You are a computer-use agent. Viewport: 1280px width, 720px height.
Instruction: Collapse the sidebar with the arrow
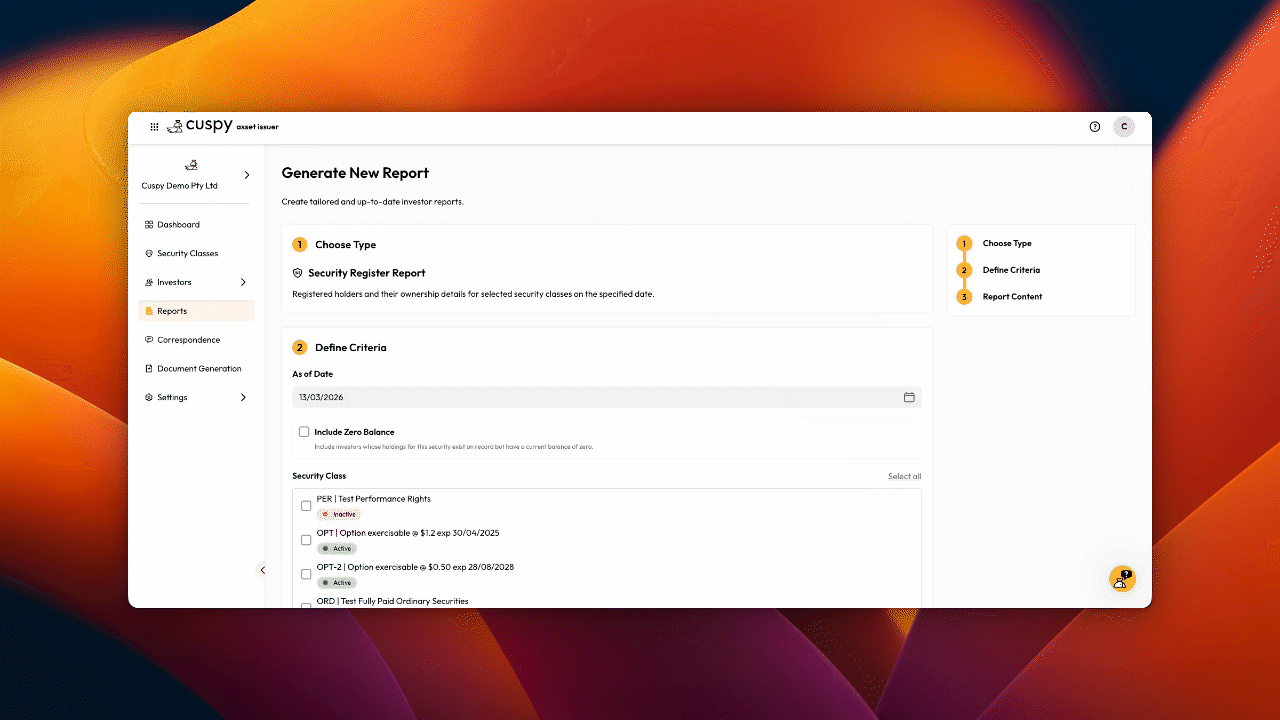(x=263, y=570)
